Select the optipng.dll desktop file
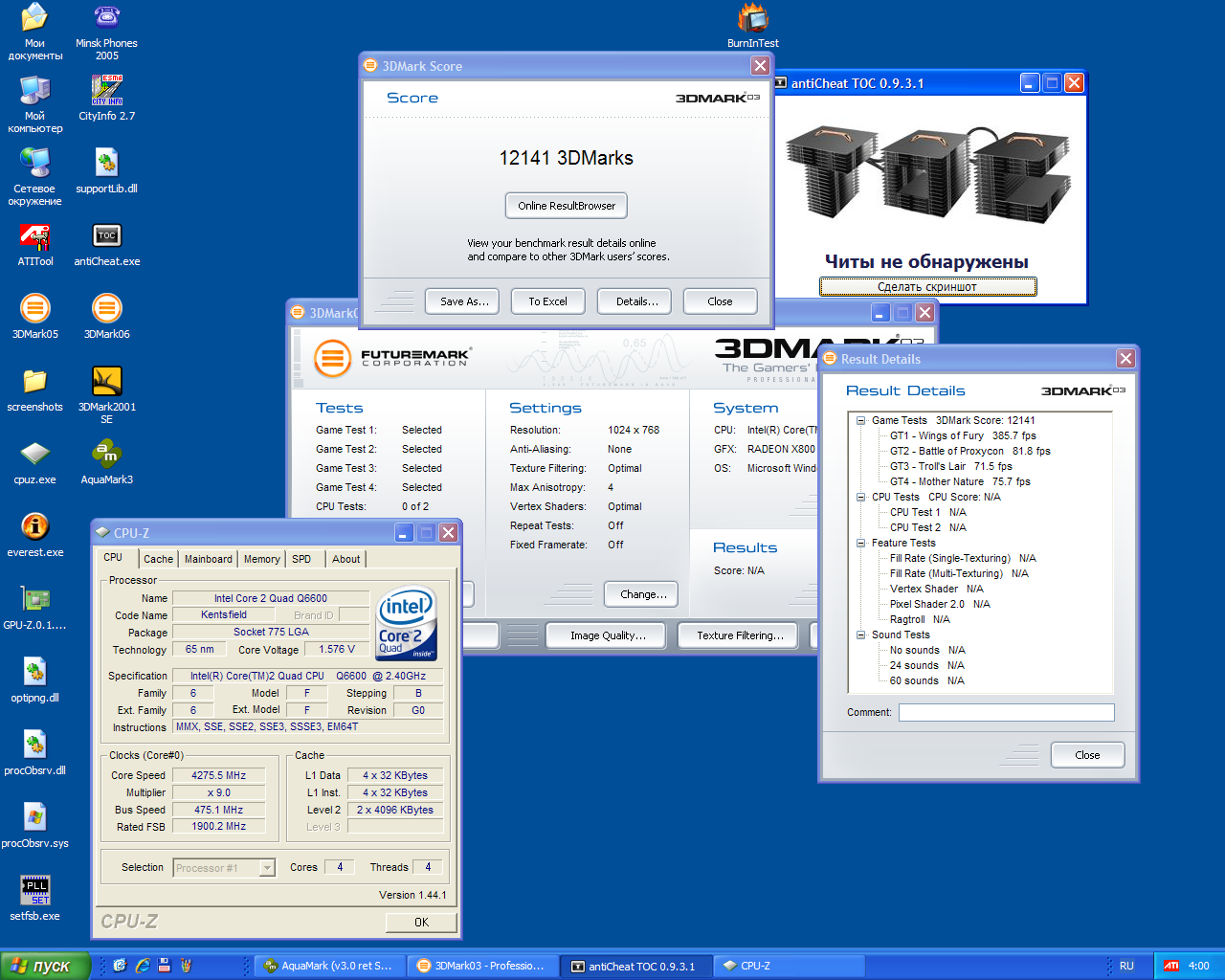The width and height of the screenshot is (1225, 980). pos(35,679)
